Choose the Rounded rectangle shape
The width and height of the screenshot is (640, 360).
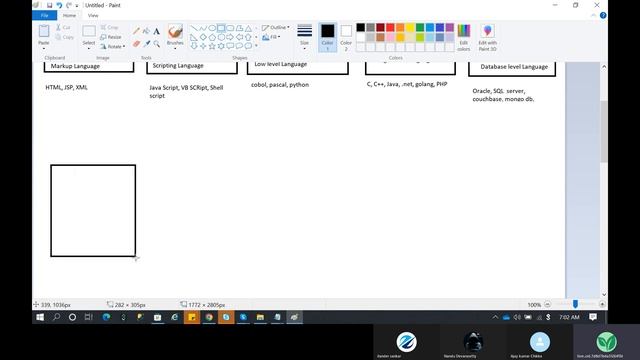pyautogui.click(x=230, y=28)
